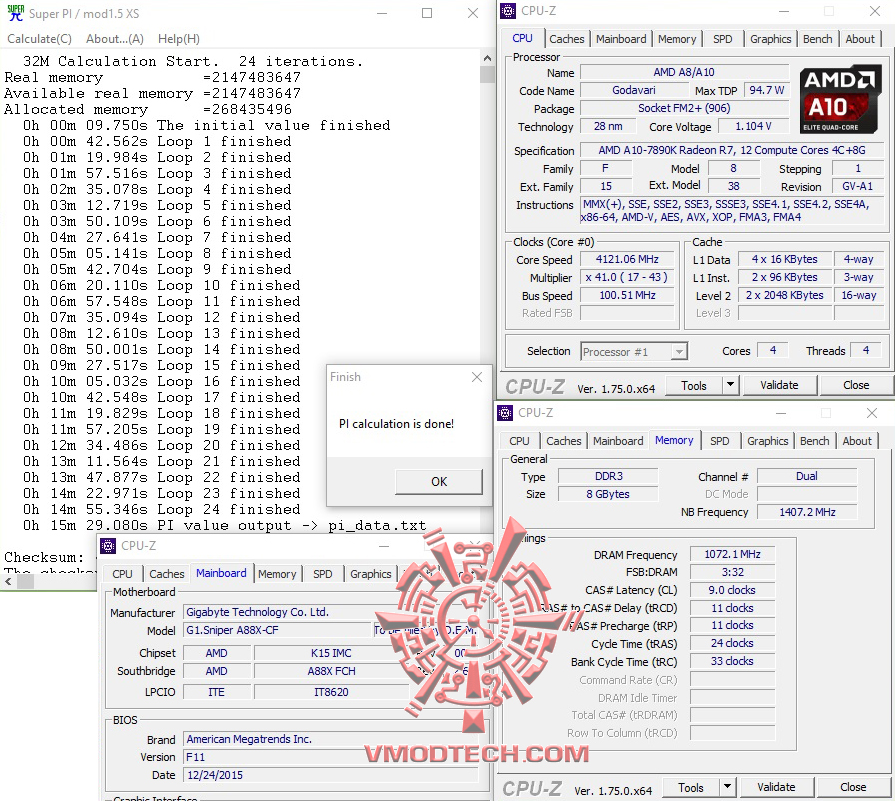895x801 pixels.
Task: Click the Super PI app icon in title bar
Action: [15, 13]
